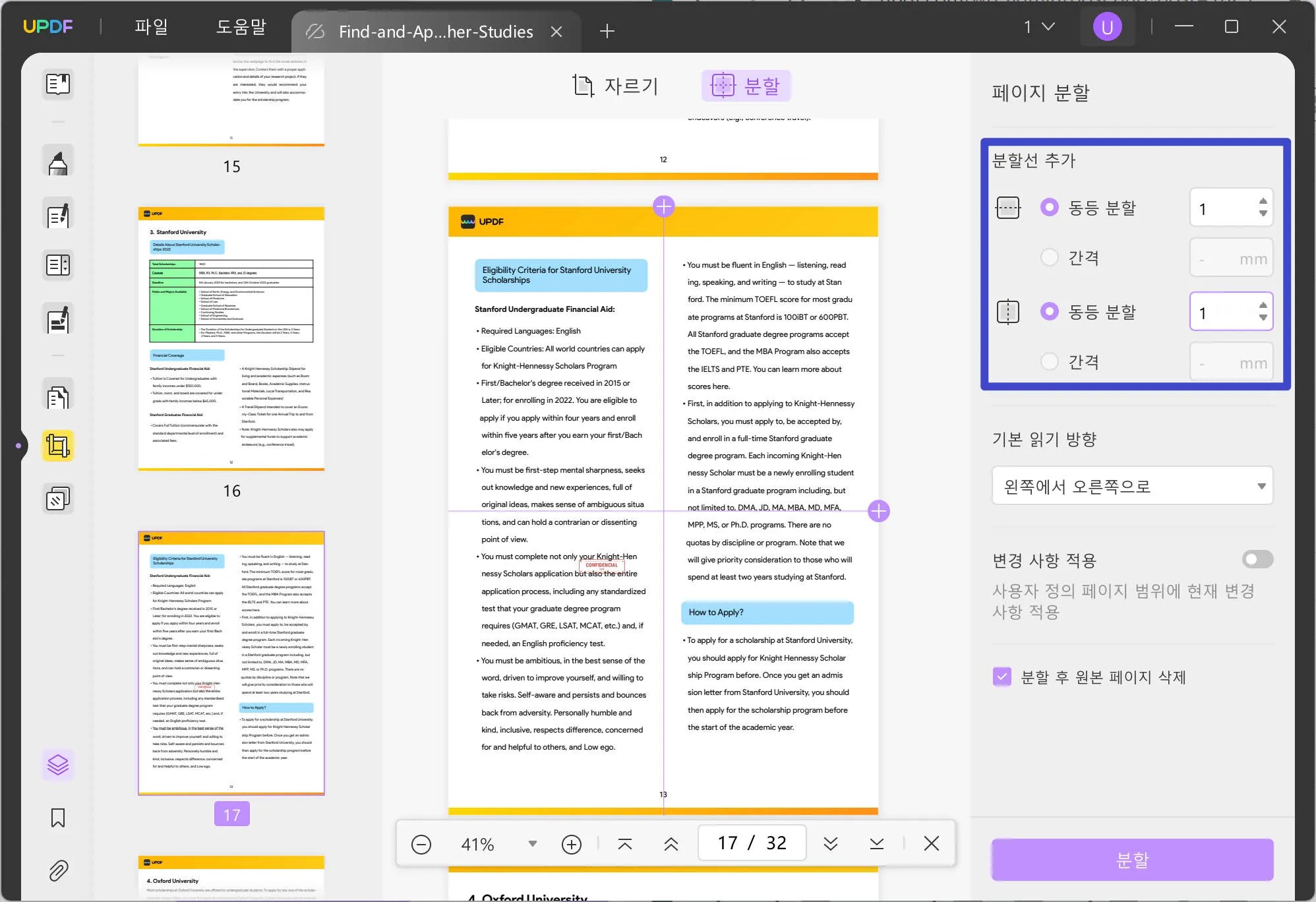Viewport: 1316px width, 902px height.
Task: Click the horizontal split line icon in panel
Action: [x=1008, y=208]
